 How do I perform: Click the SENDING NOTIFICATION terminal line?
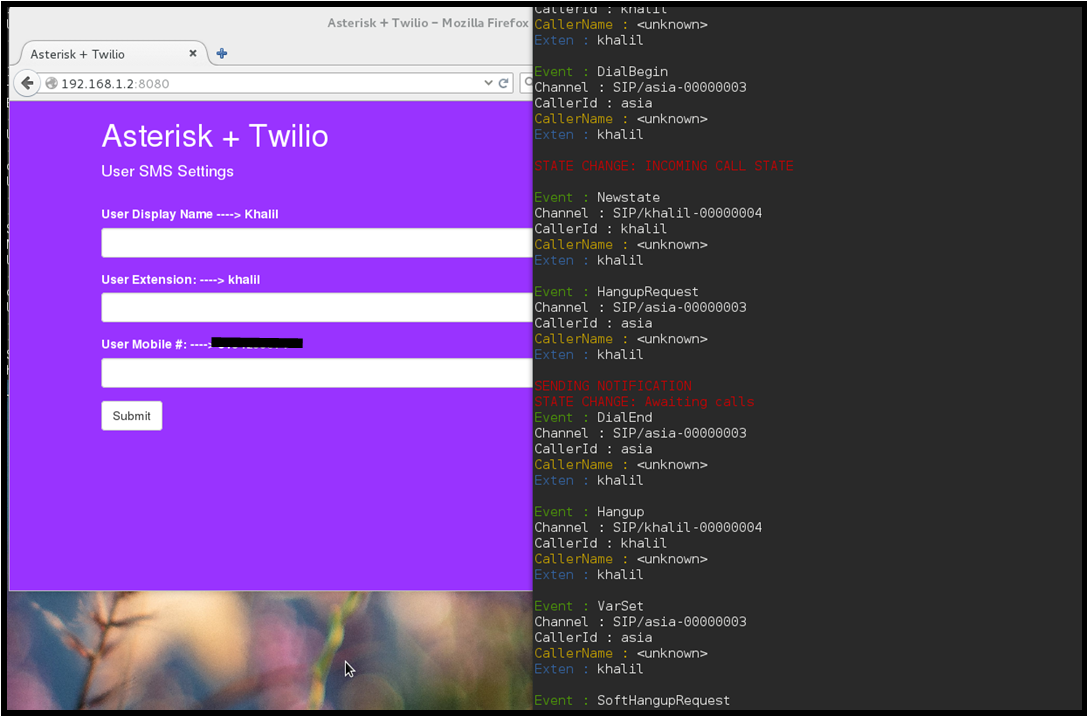point(613,385)
